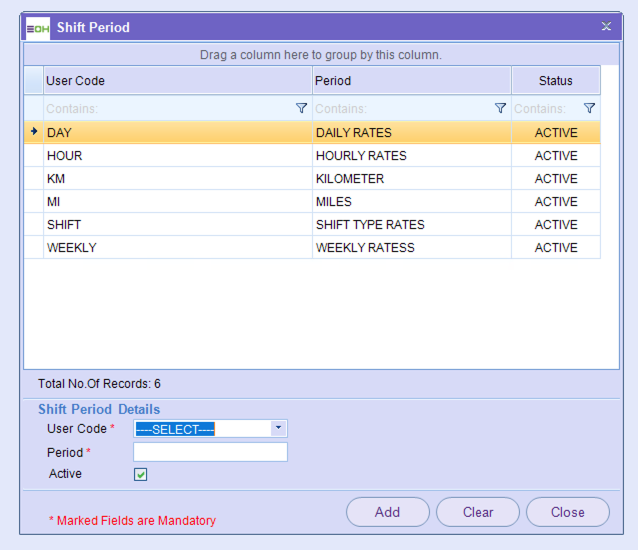Toggle the Active checkbox
Screen dimensions: 638x550
pos(141,475)
